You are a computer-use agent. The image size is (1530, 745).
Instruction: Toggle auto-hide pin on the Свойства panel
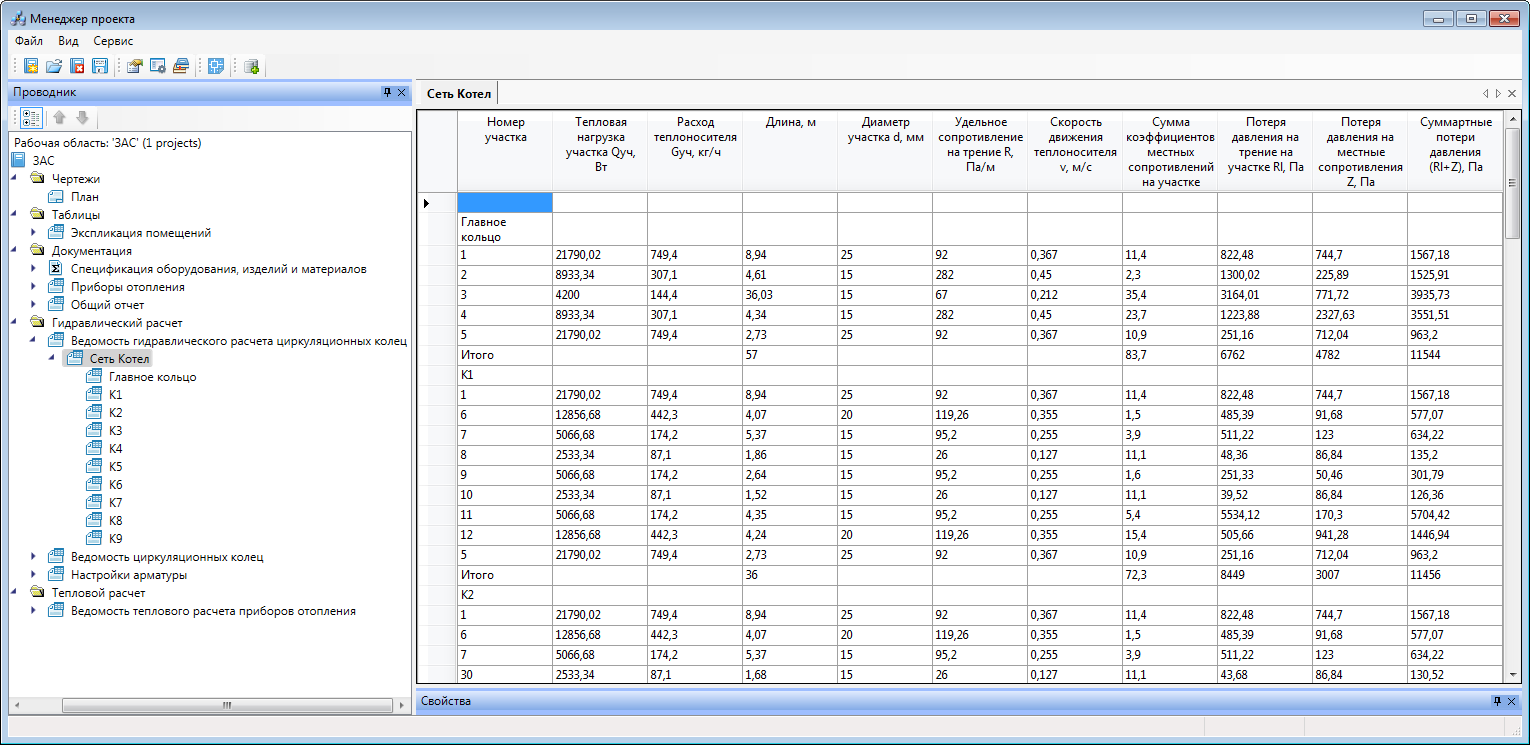[1497, 701]
